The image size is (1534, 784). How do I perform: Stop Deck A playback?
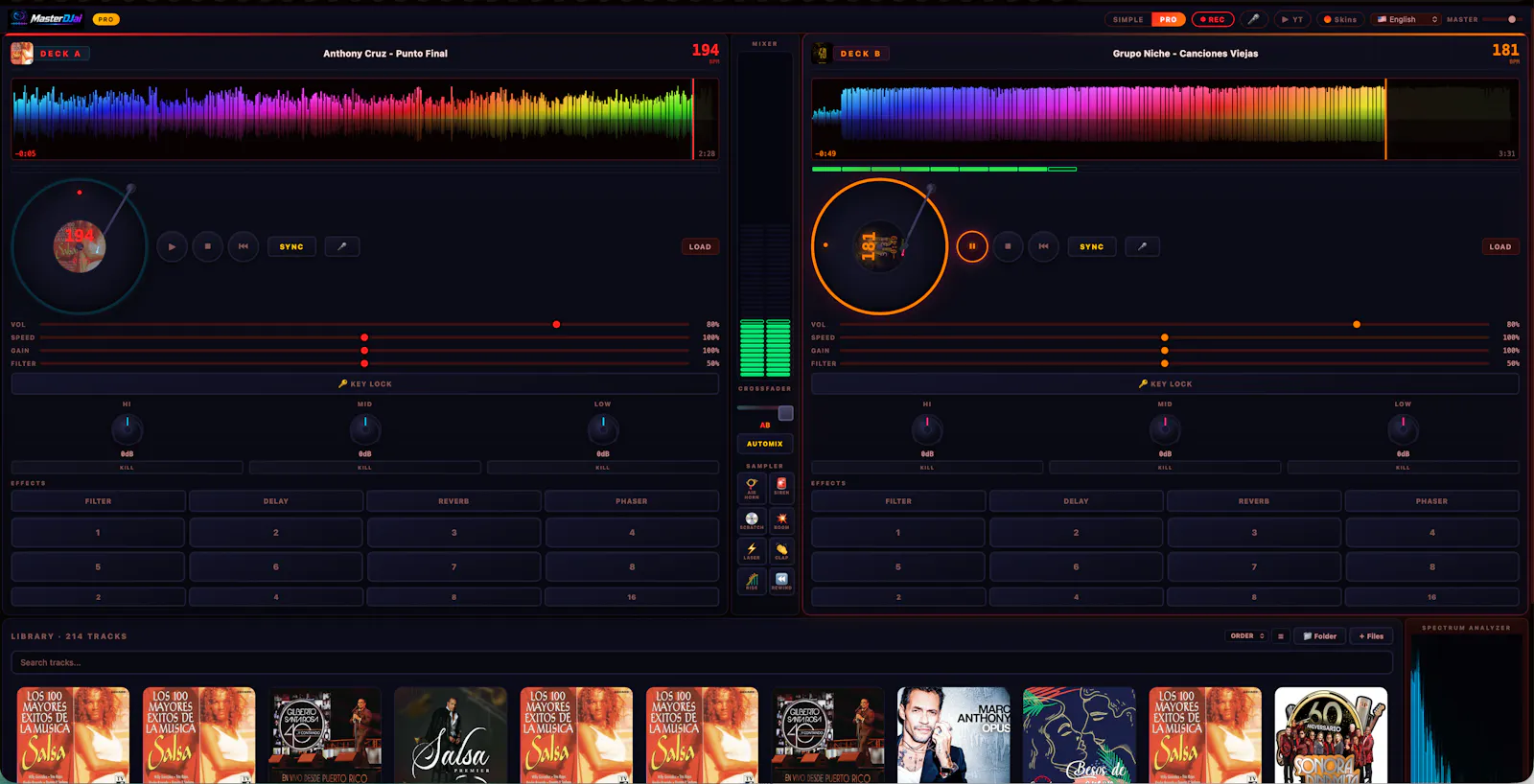[x=207, y=246]
